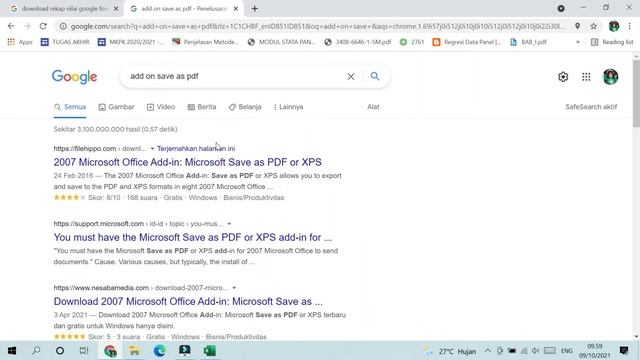Click 'Terjemahkan halaman ini' link
This screenshot has height=360, width=640.
(x=196, y=149)
